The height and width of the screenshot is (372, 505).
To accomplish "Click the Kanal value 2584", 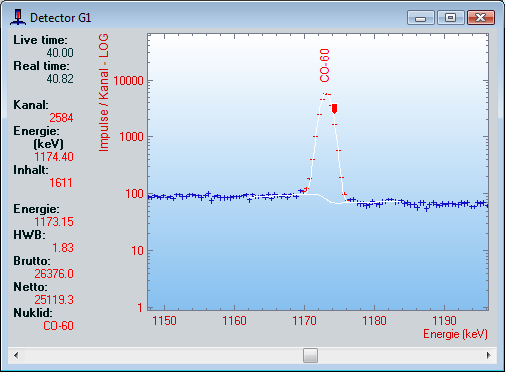I will click(x=61, y=118).
